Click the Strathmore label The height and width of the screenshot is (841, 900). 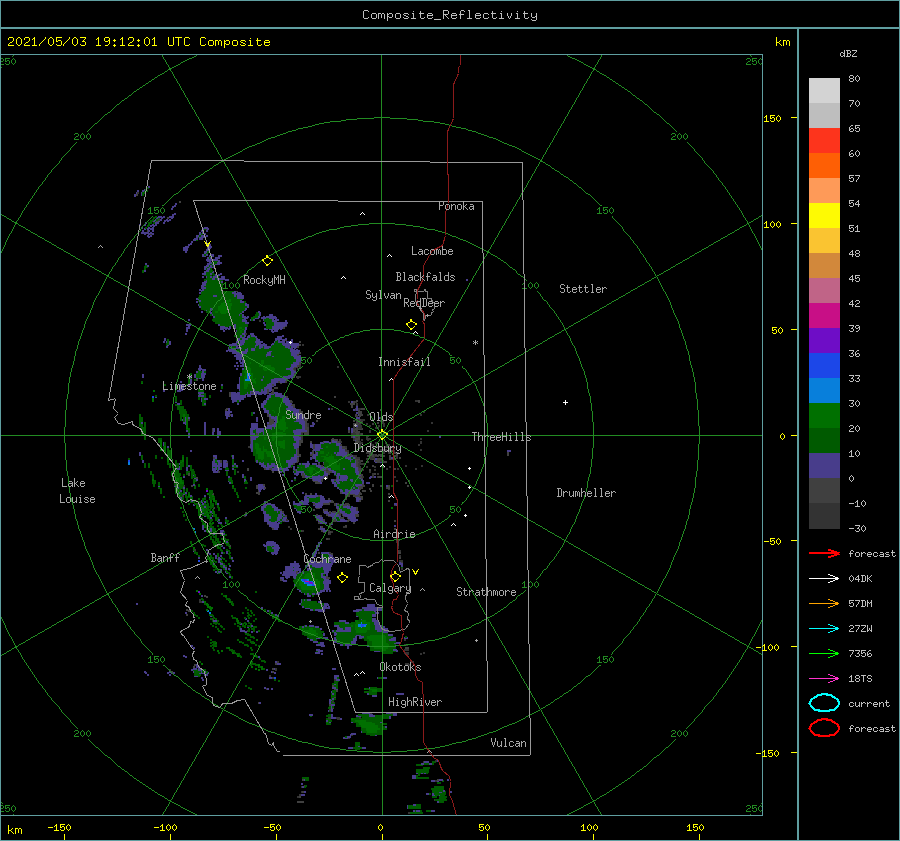[x=486, y=592]
